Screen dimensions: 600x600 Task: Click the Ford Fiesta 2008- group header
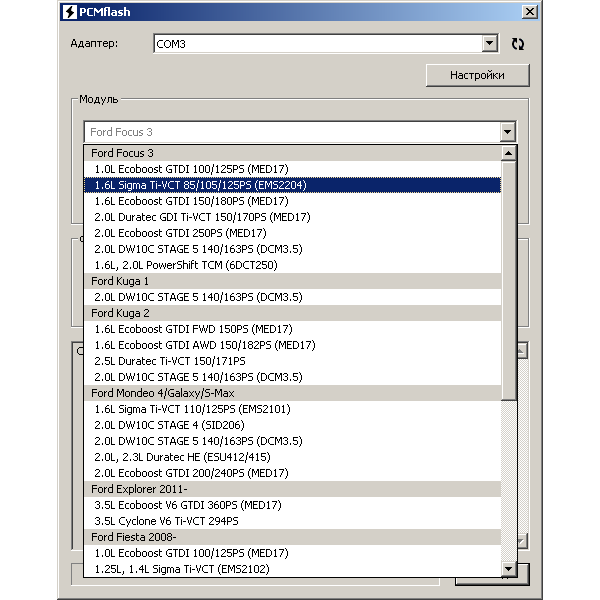[x=292, y=537]
